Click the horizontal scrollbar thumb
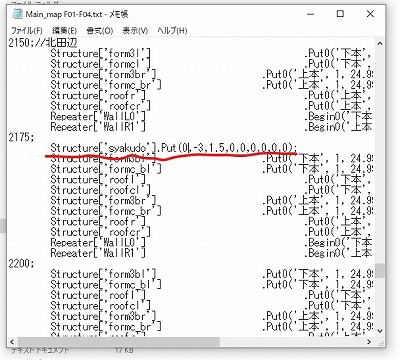Image resolution: width=400 pixels, height=360 pixels. (119, 342)
